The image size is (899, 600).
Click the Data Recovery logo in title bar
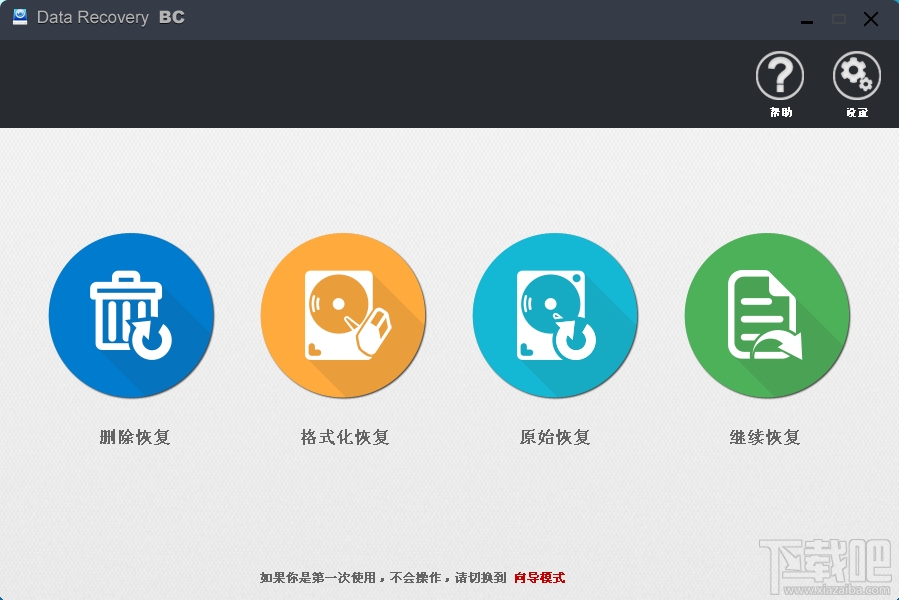pos(20,17)
